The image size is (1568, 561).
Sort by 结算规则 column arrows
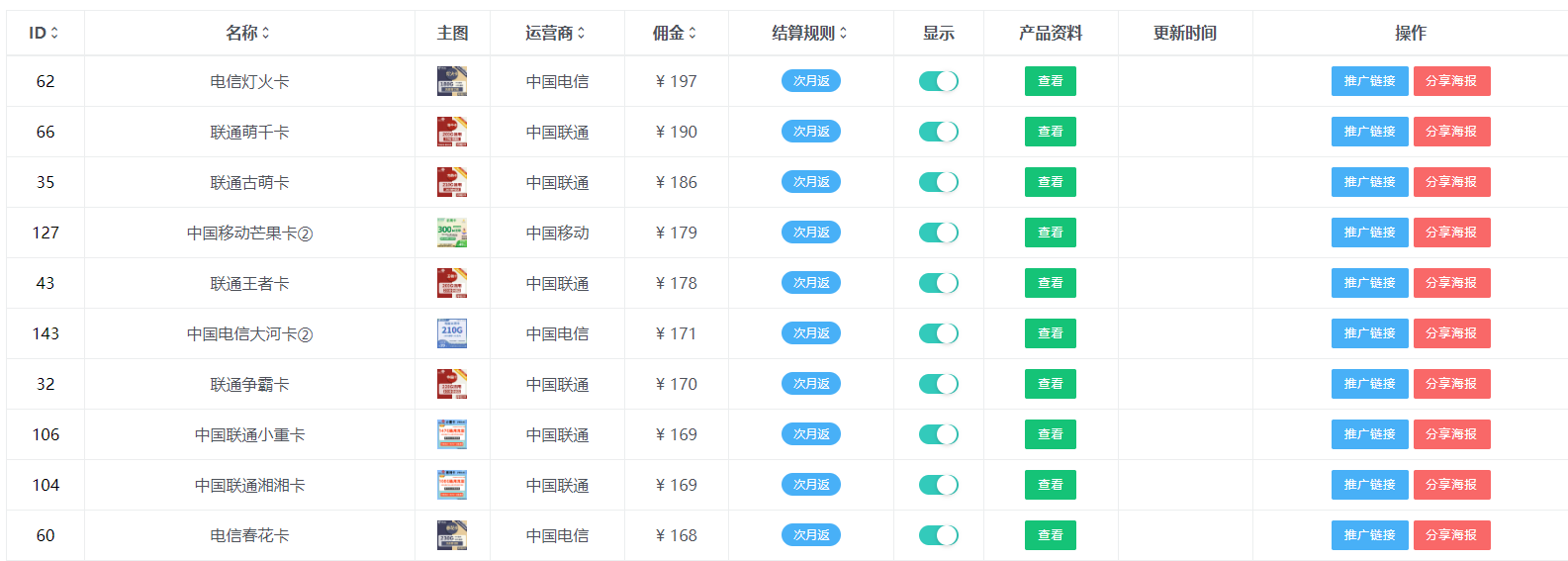[x=843, y=33]
